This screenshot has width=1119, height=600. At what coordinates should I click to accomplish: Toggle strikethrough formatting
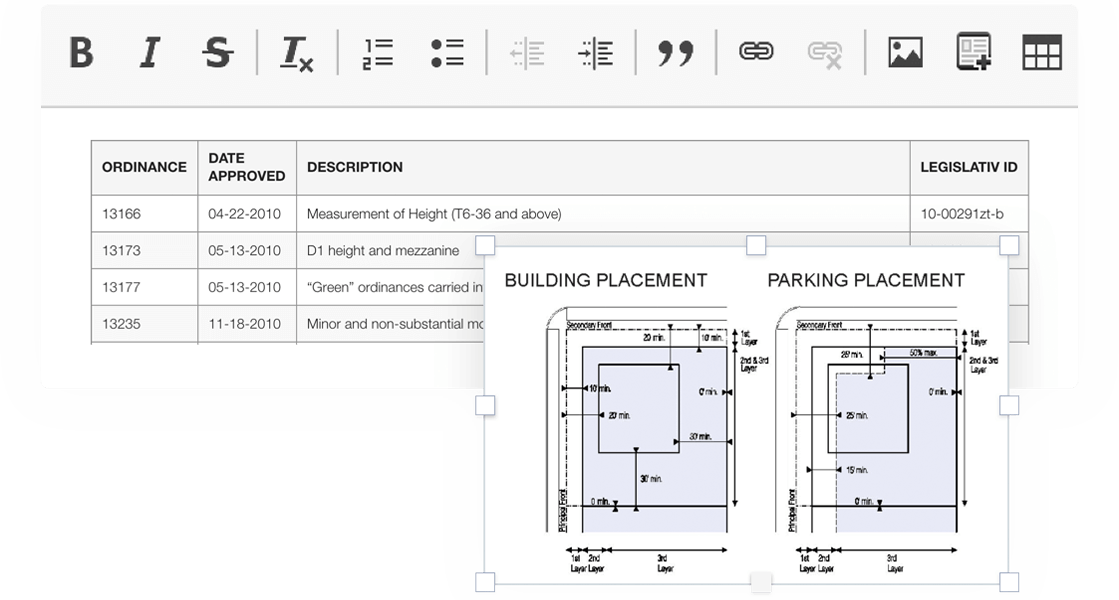click(x=217, y=53)
